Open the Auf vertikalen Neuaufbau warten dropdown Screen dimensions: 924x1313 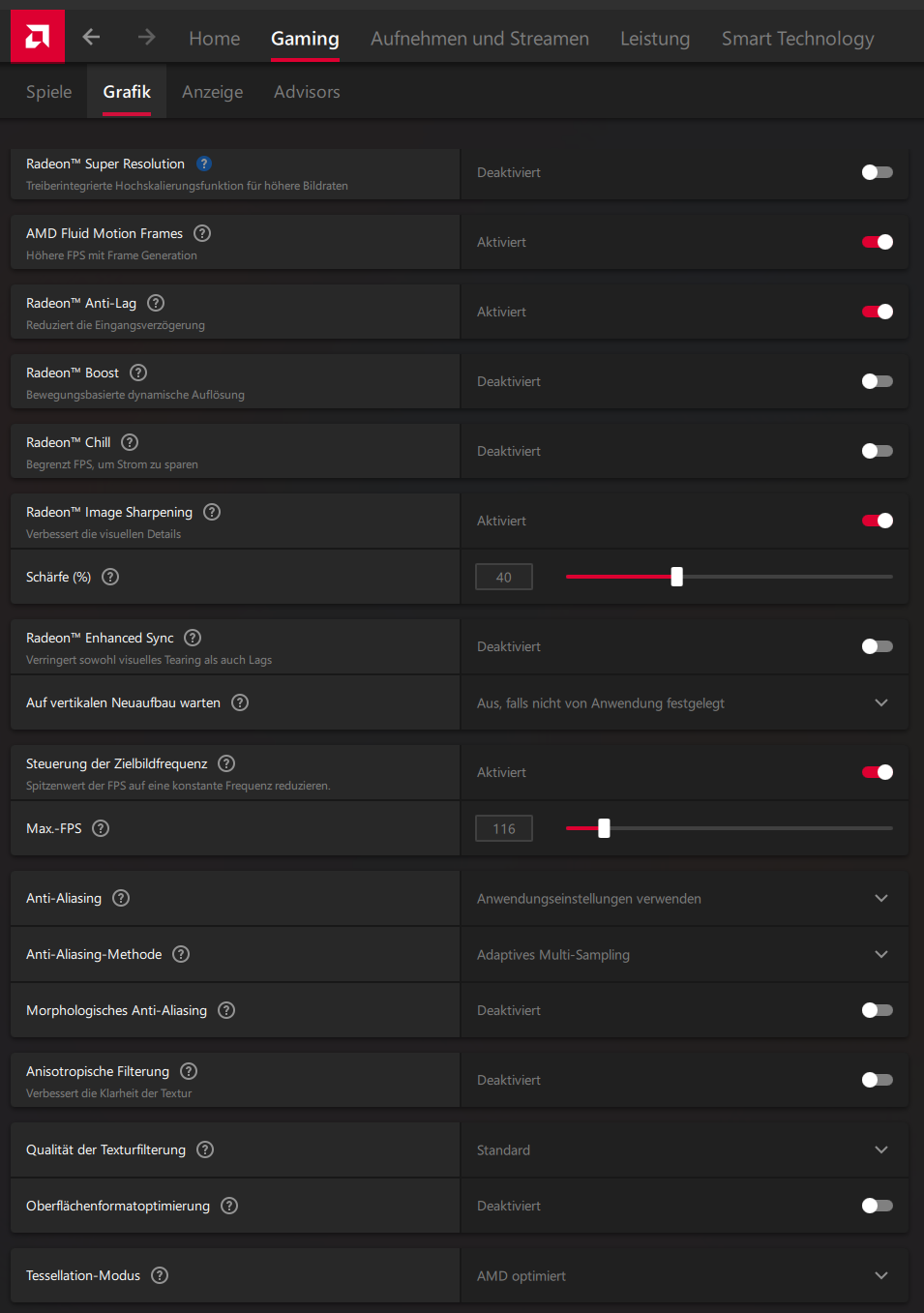(880, 702)
